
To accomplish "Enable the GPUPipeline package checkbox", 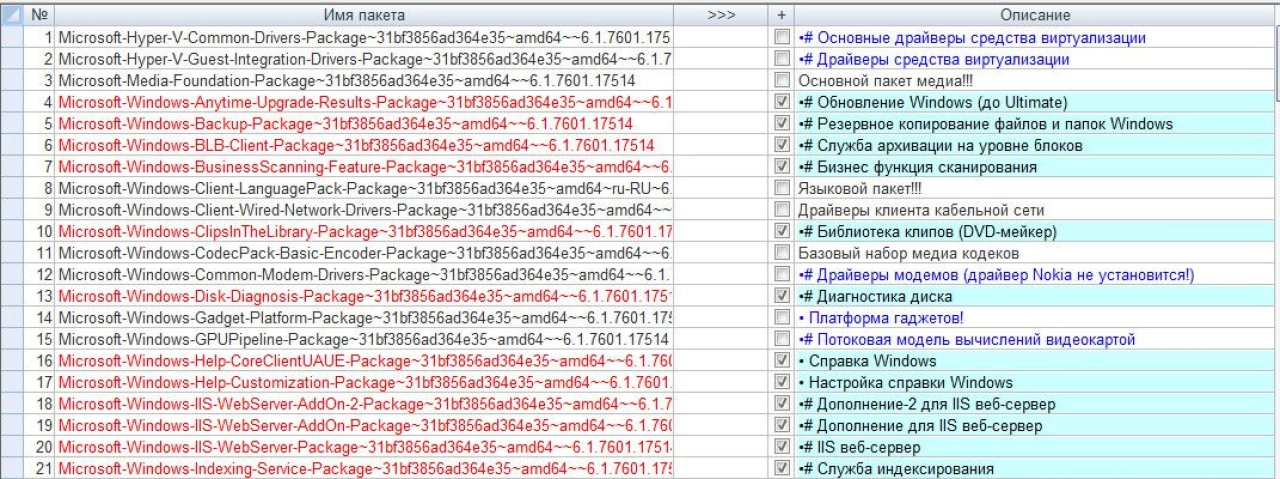I will pos(782,339).
